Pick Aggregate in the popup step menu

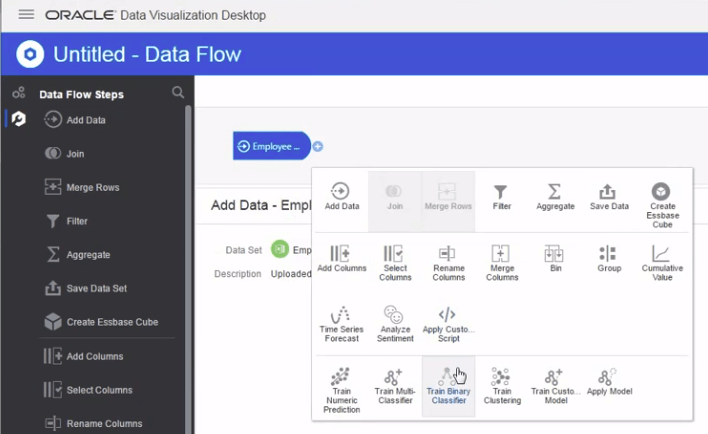[555, 197]
